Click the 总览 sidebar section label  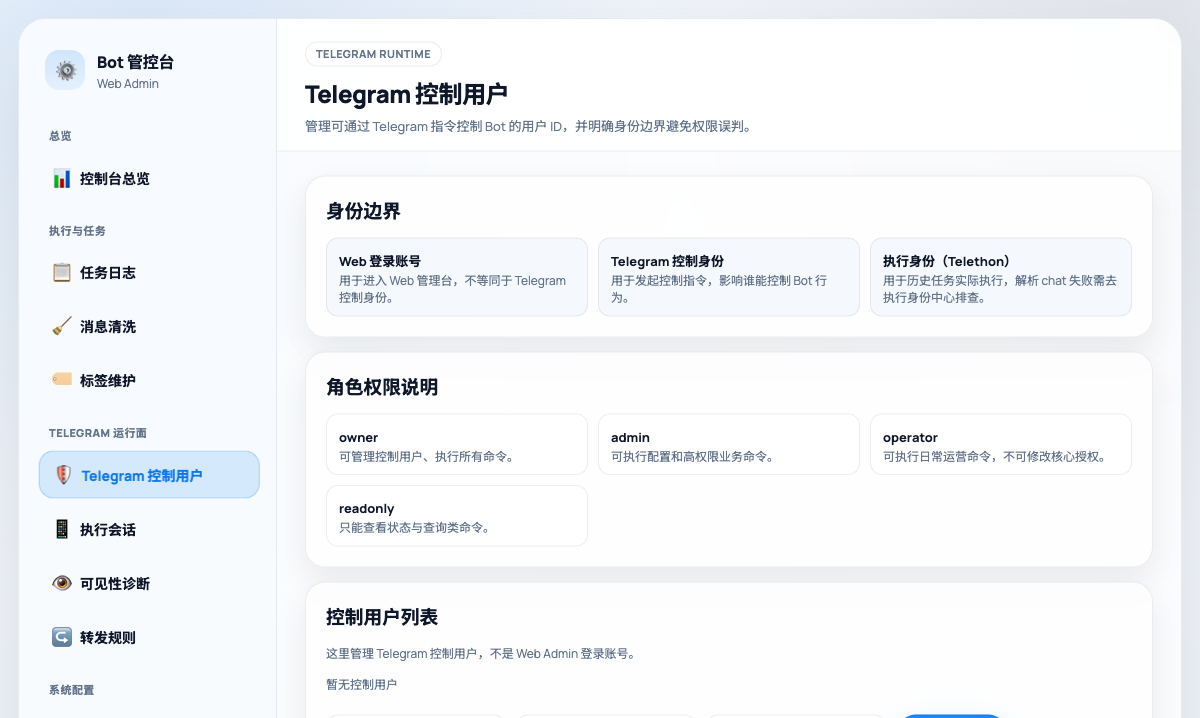pos(60,136)
